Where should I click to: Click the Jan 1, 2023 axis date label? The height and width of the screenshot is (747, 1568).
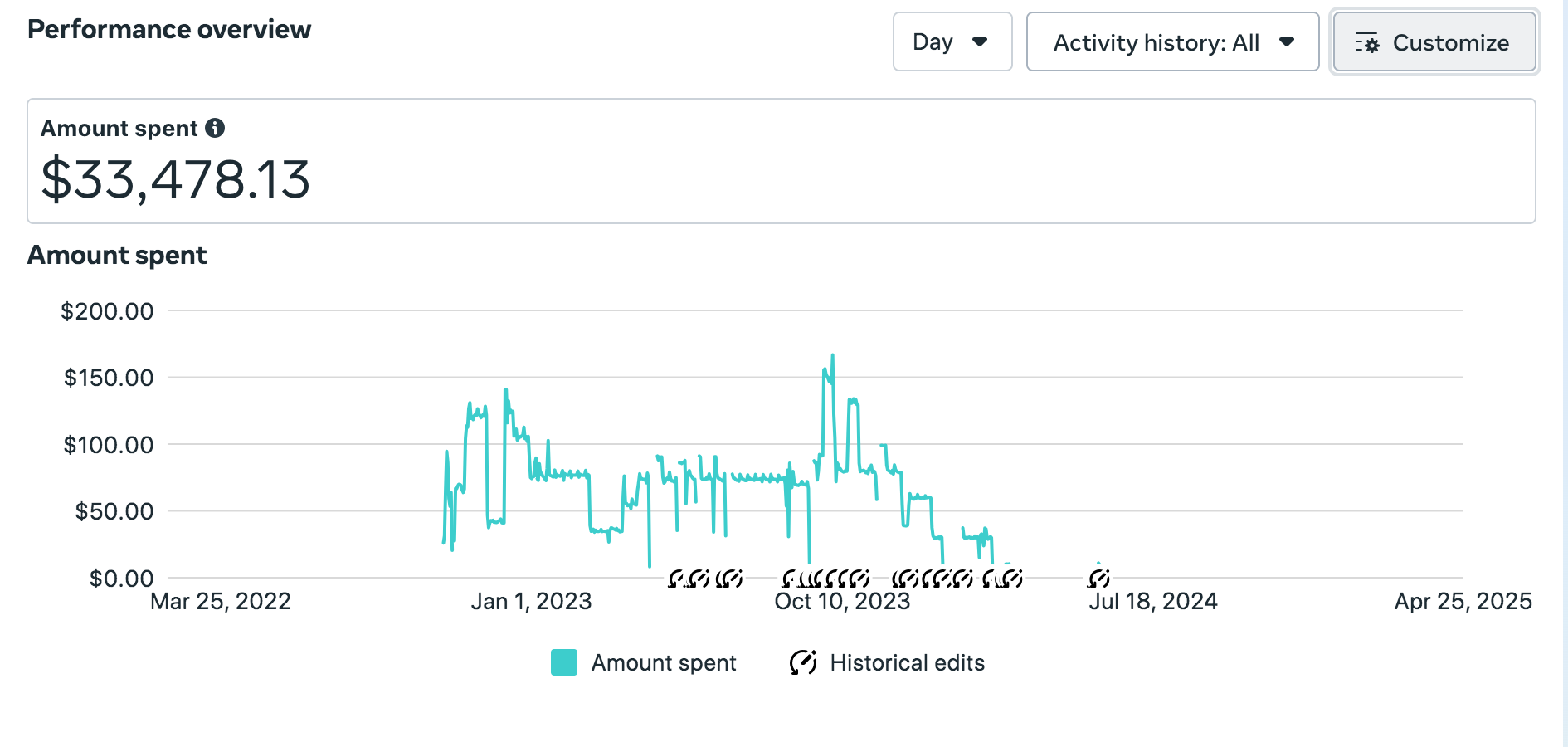(531, 601)
